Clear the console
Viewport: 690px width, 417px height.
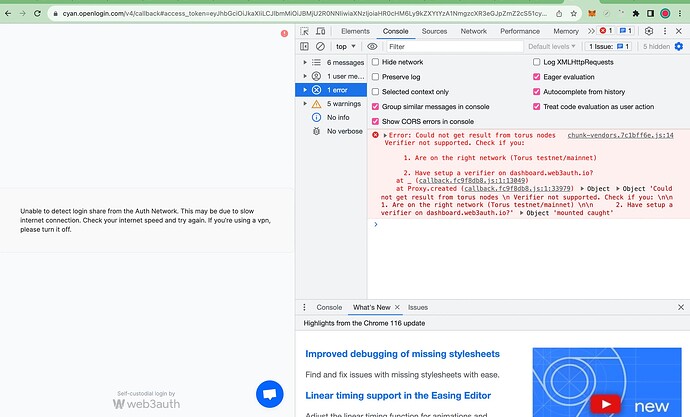click(320, 46)
